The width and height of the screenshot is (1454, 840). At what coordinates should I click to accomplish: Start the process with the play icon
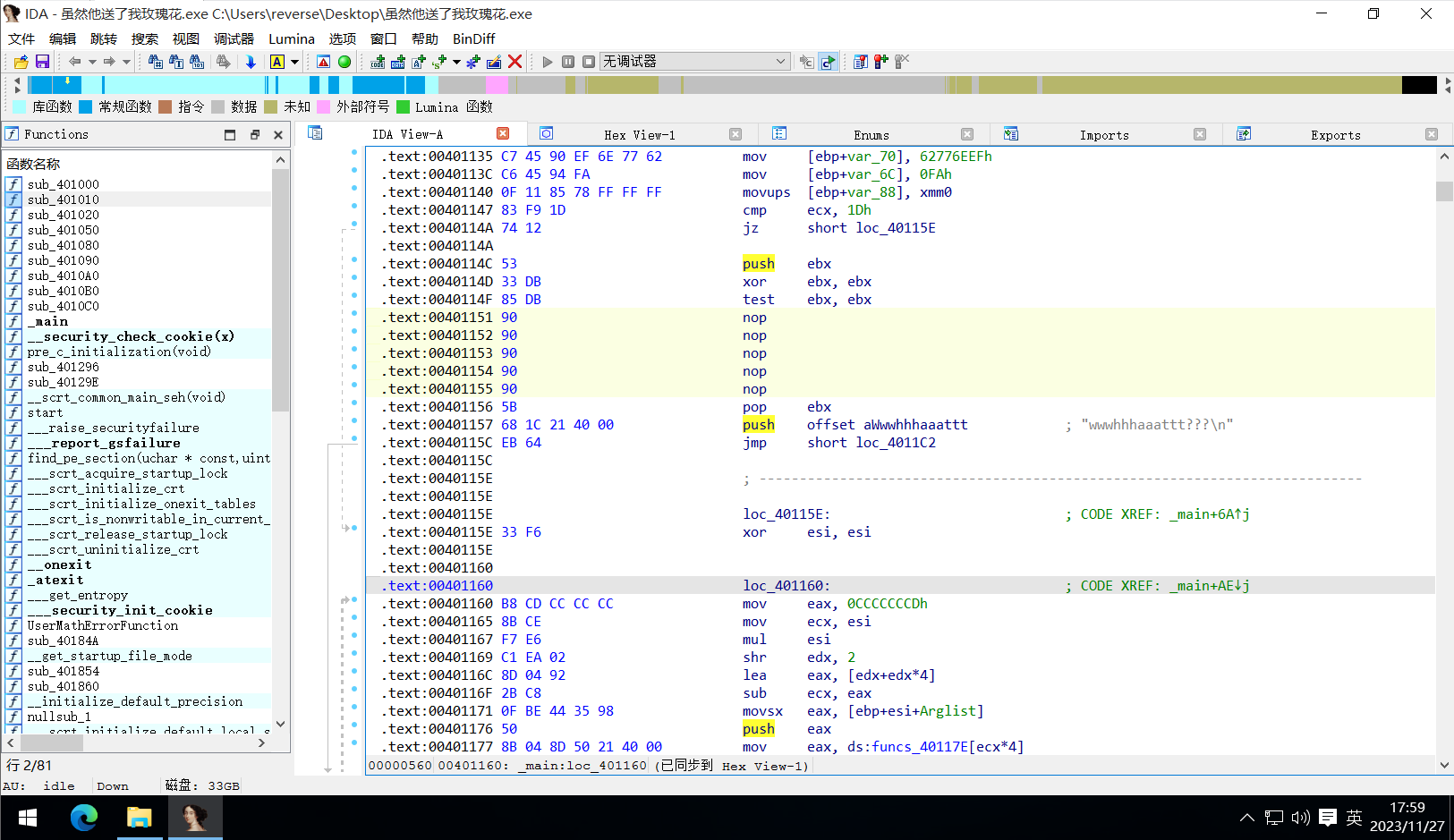(x=548, y=62)
